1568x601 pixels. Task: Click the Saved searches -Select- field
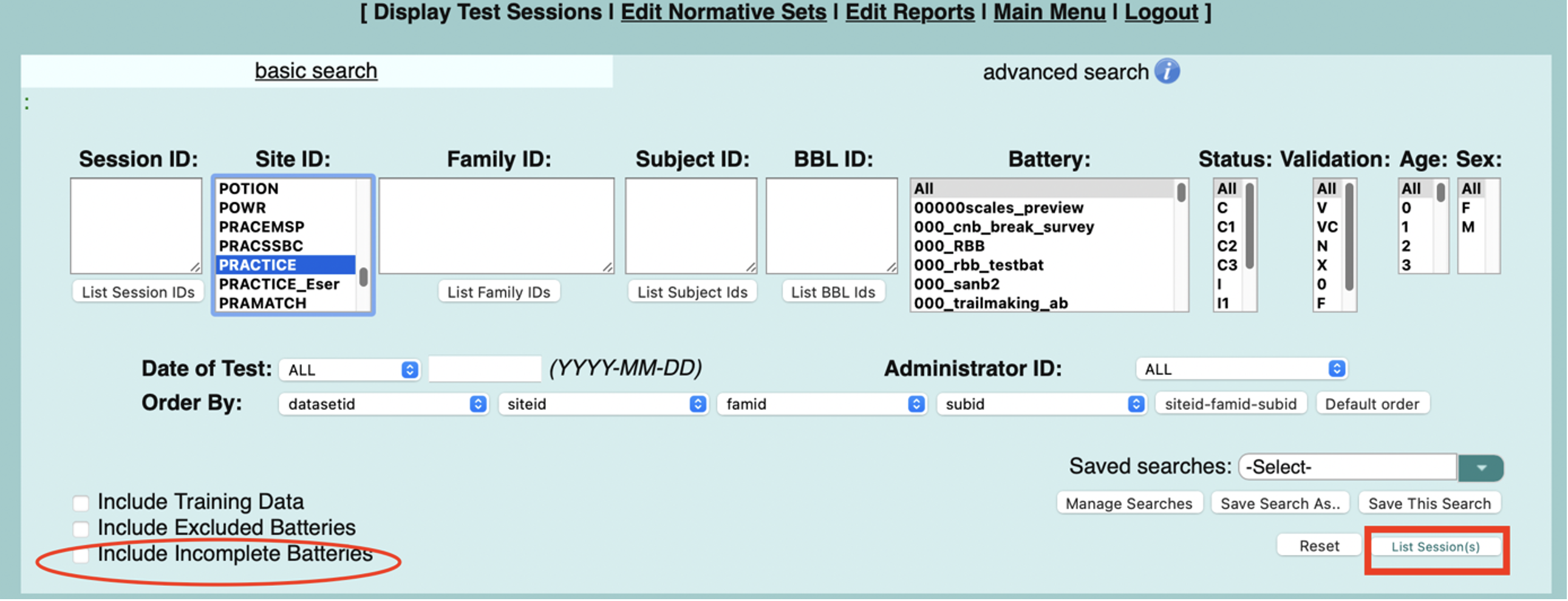[1349, 468]
